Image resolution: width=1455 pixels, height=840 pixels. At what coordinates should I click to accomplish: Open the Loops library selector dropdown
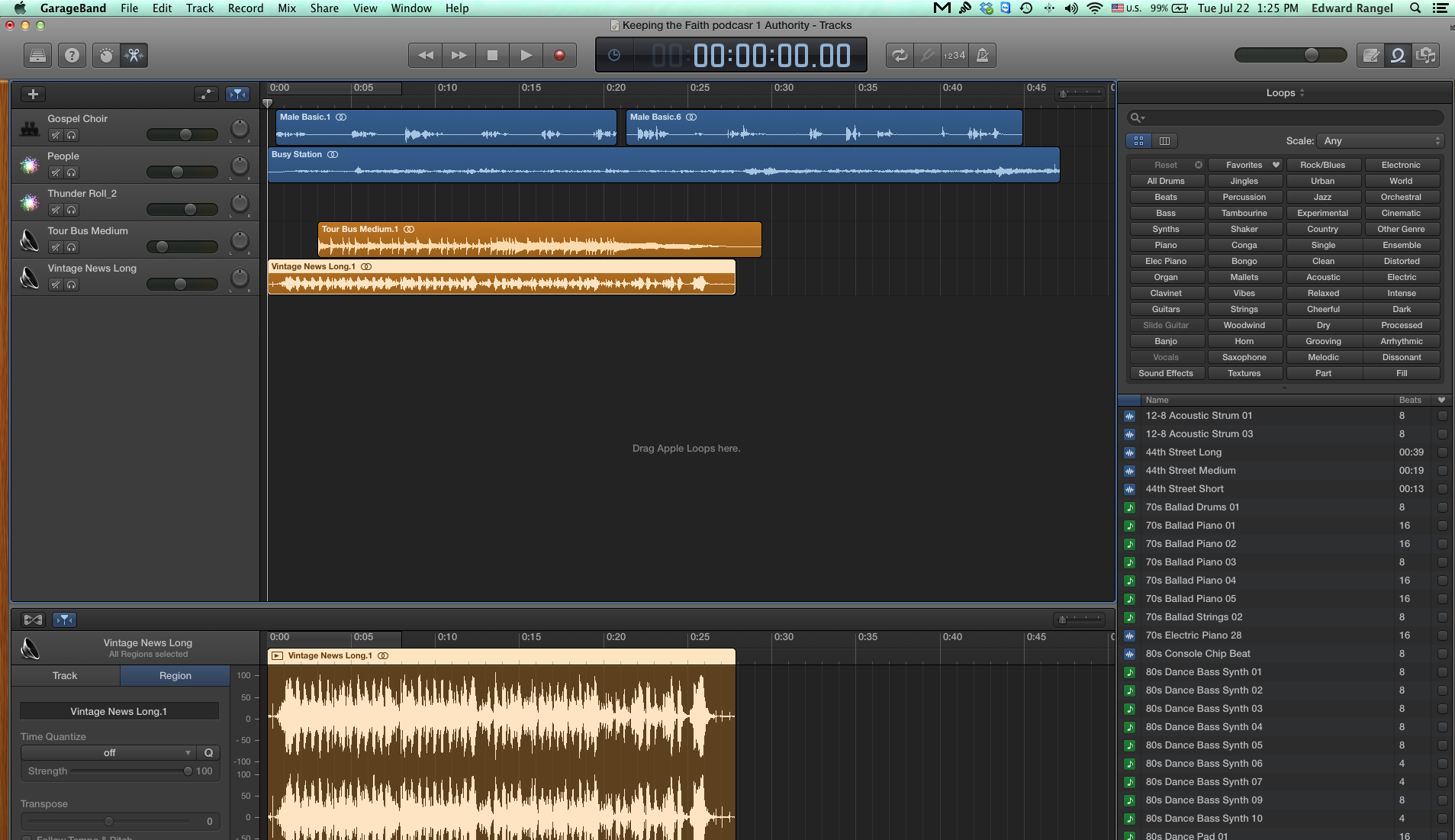click(1285, 92)
